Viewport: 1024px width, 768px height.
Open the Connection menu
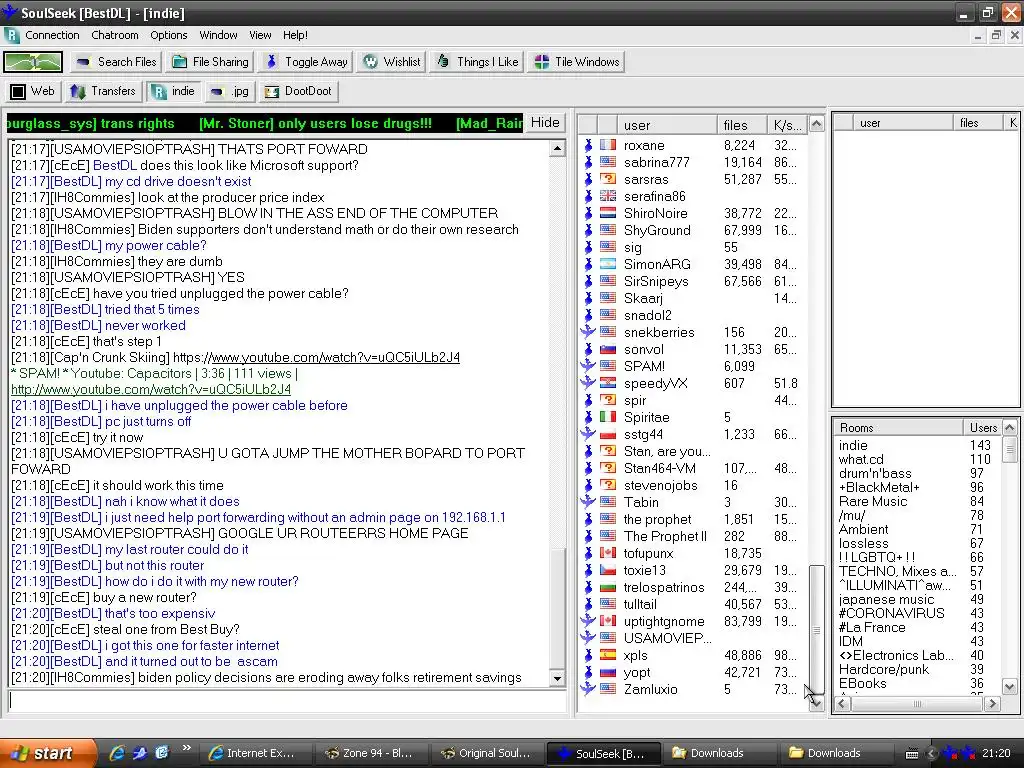pos(52,35)
